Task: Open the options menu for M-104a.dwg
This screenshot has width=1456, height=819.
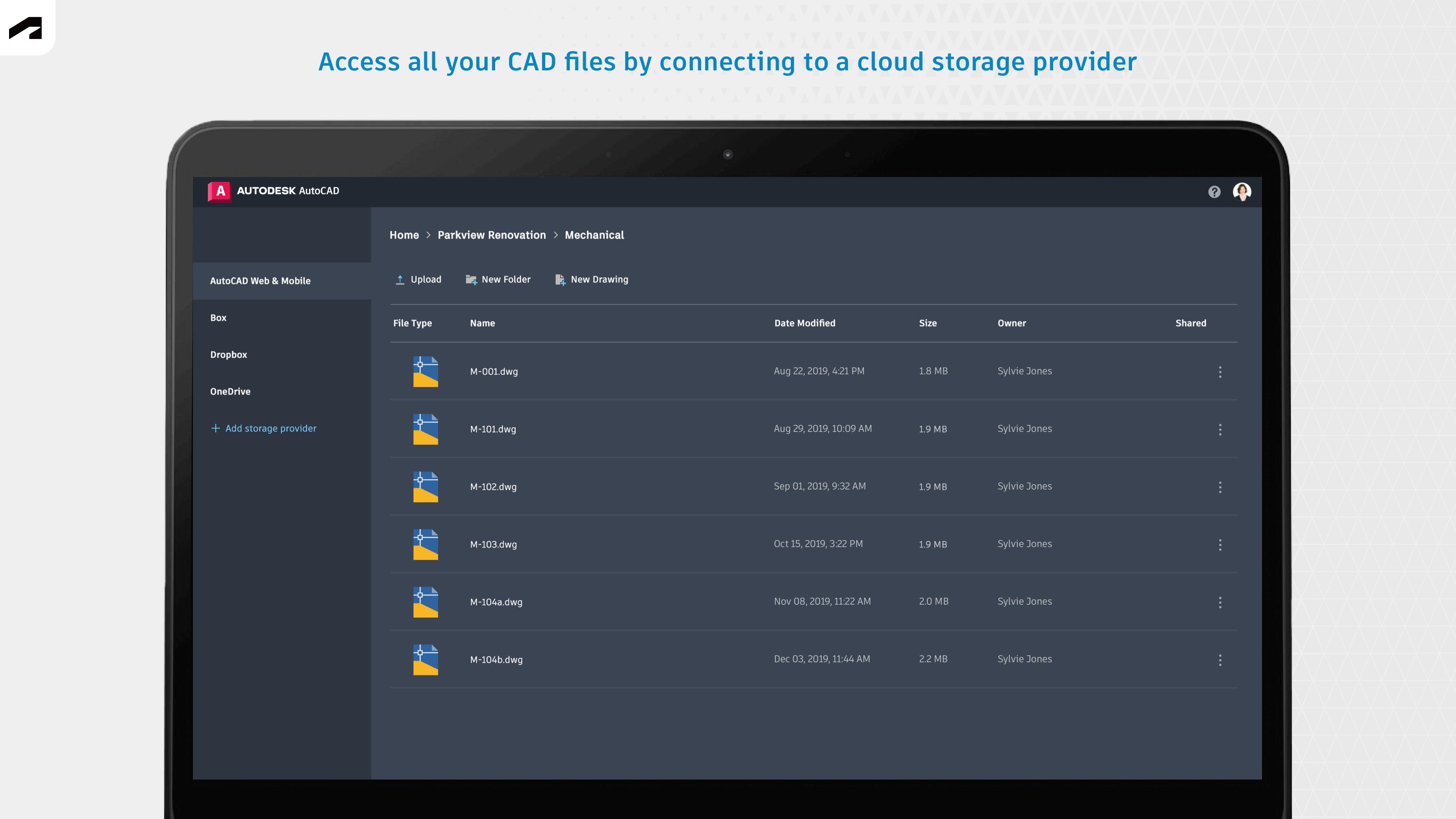Action: click(x=1220, y=602)
